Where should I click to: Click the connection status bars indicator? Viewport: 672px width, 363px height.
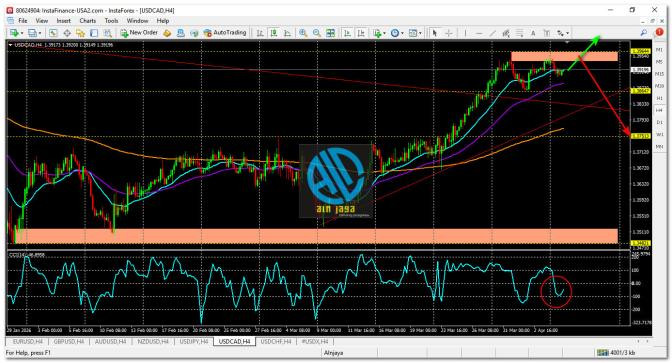(603, 353)
